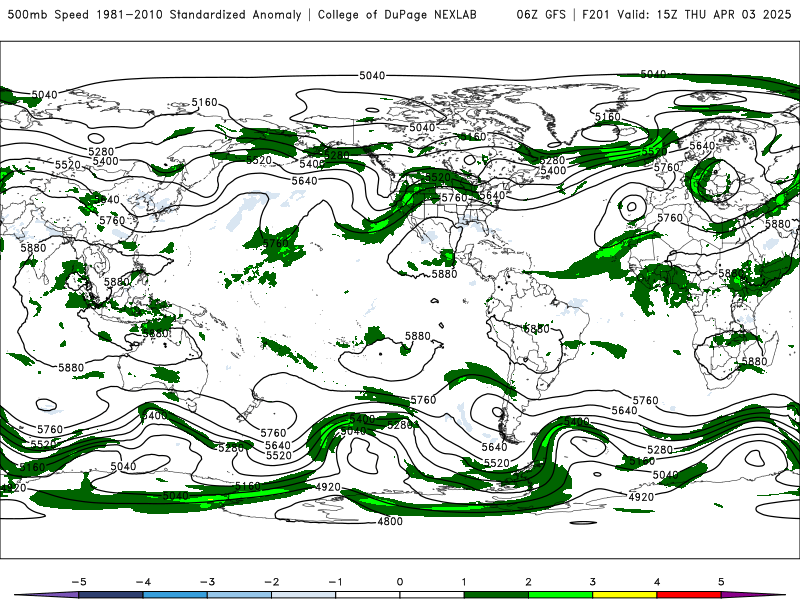Click the '4800' contour label near Antarctica
Viewport: 800px width, 600px height.
point(390,521)
